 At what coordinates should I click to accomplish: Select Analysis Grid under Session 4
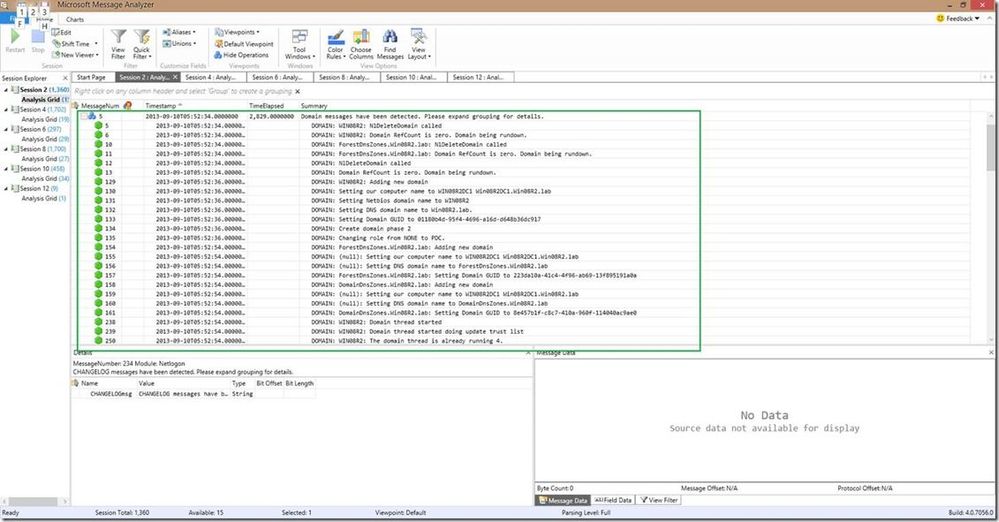[x=45, y=119]
